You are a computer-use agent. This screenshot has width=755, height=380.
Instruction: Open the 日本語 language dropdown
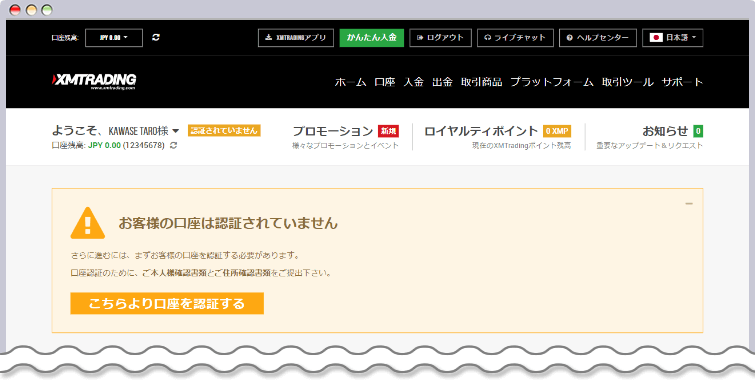click(x=672, y=38)
